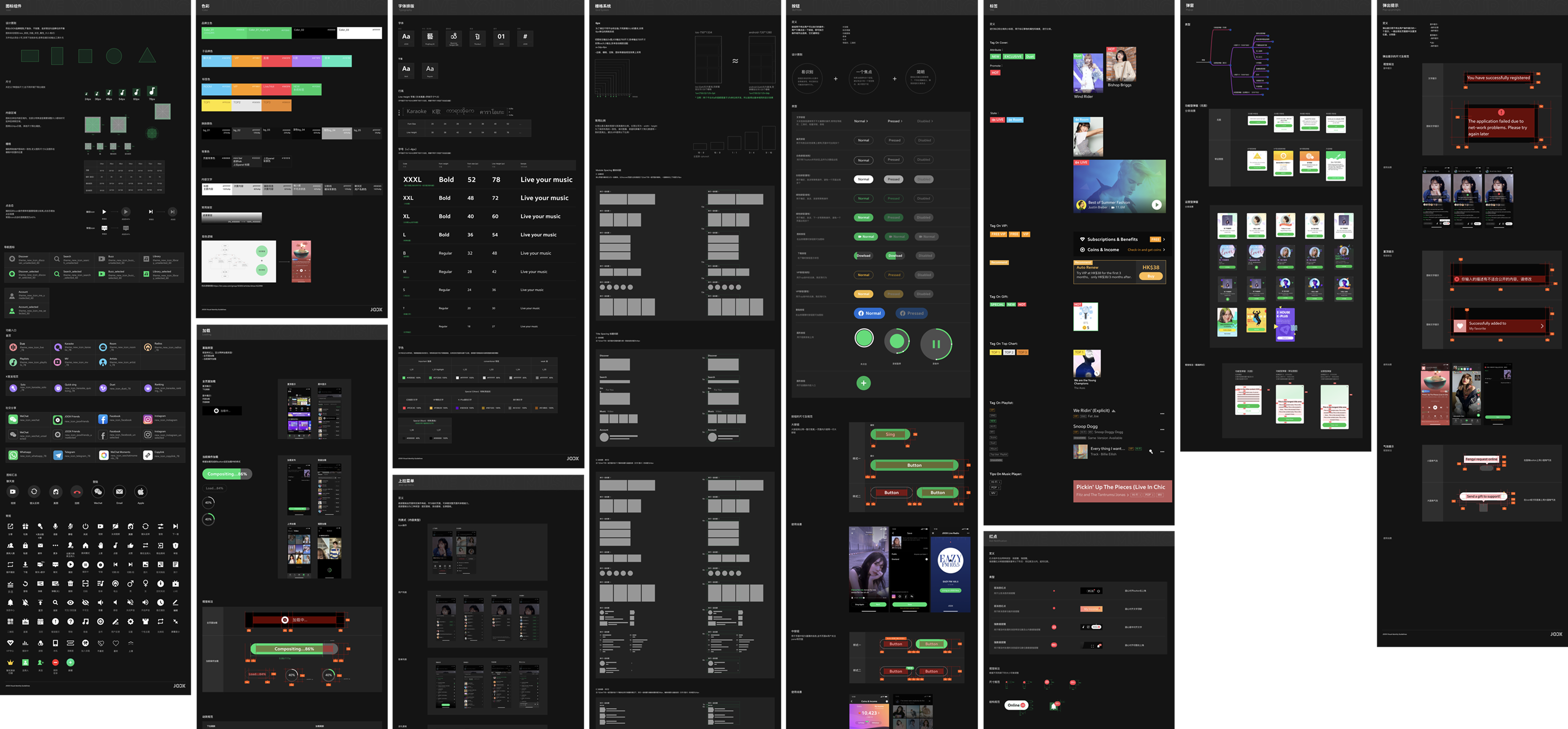Image resolution: width=1568 pixels, height=729 pixels.
Task: Click the green 'Compositing...86%' progress button
Action: pyautogui.click(x=227, y=474)
